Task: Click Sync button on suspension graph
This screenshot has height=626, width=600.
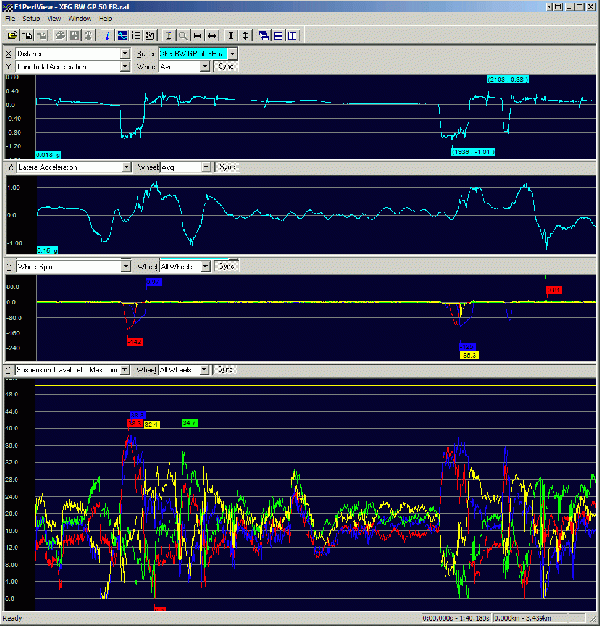Action: (x=226, y=369)
